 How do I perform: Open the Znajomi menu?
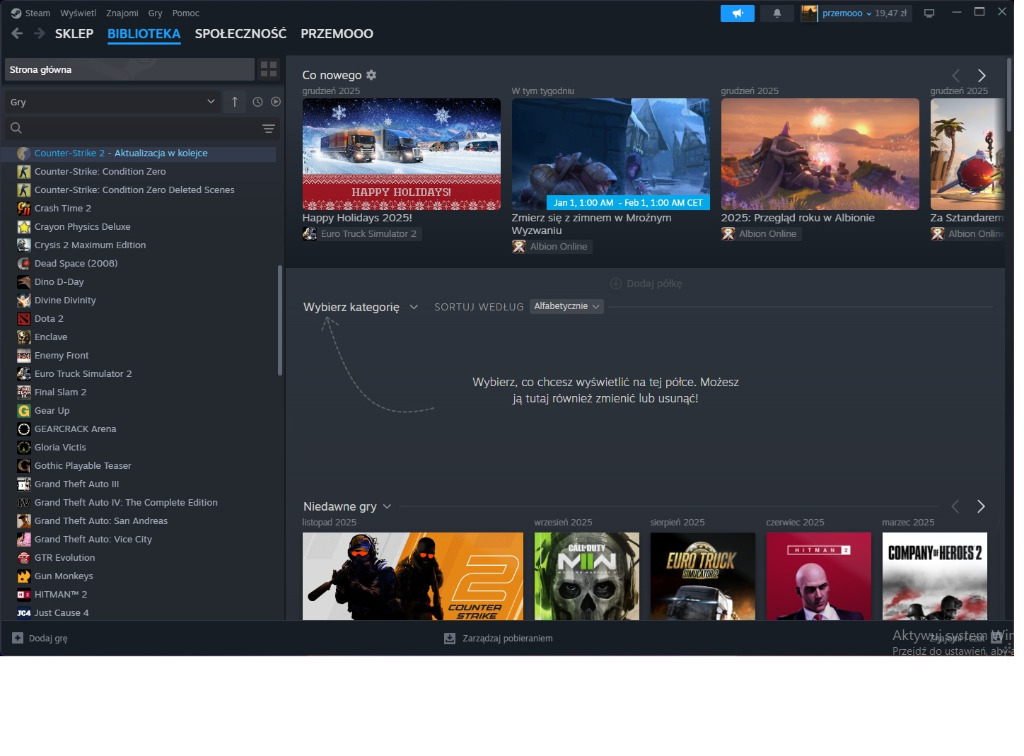tap(122, 13)
